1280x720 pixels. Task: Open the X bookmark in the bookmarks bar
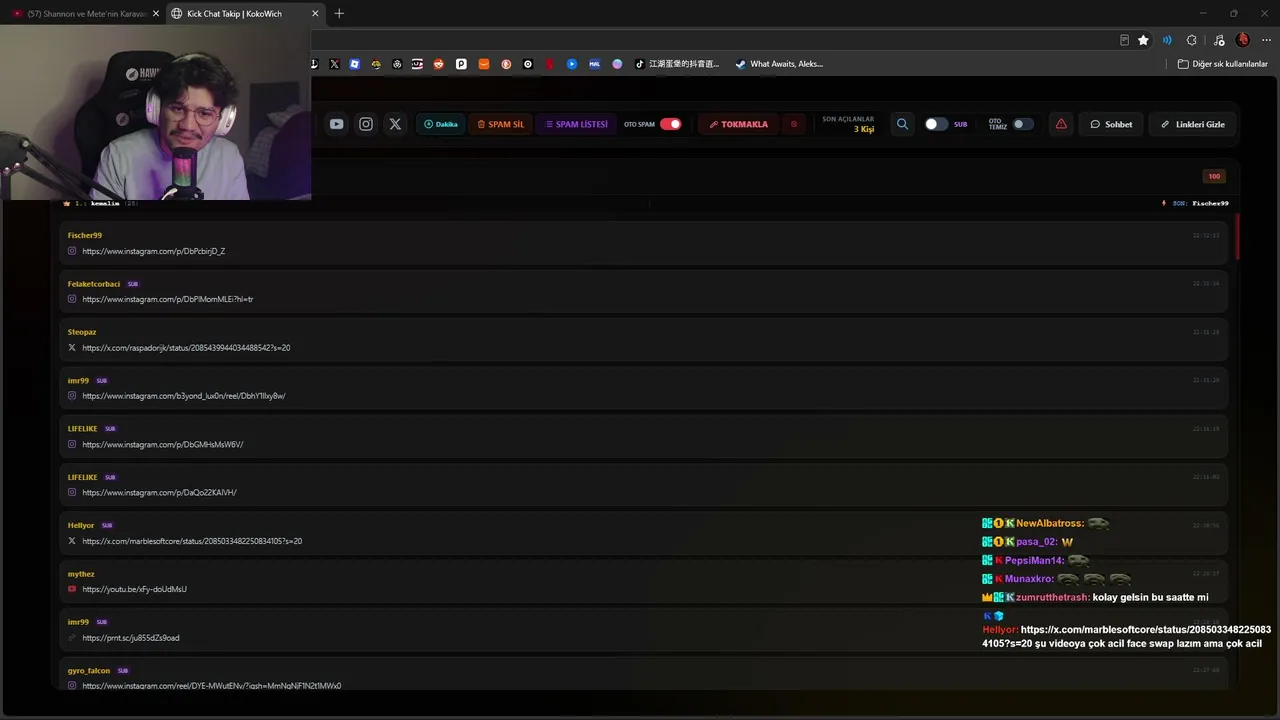click(x=334, y=64)
